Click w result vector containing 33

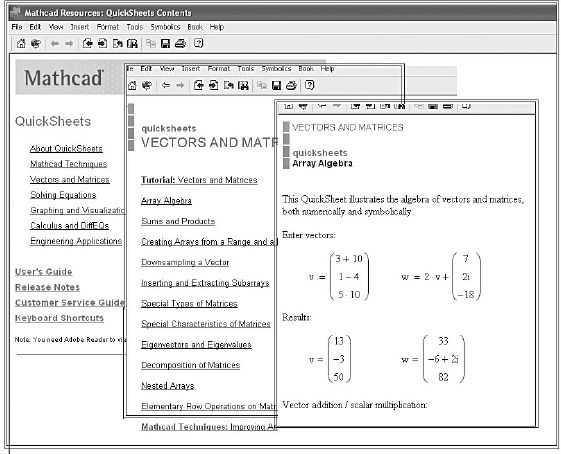(433, 359)
